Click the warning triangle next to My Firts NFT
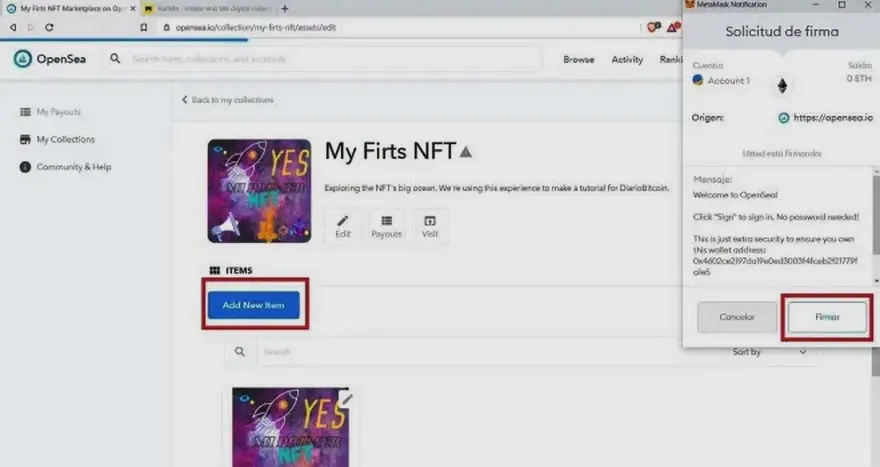 click(466, 152)
